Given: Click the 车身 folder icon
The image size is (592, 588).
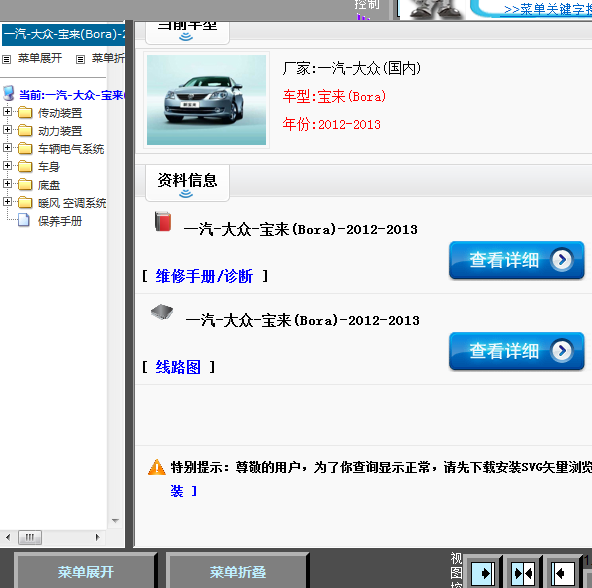Looking at the screenshot, I should 25,166.
